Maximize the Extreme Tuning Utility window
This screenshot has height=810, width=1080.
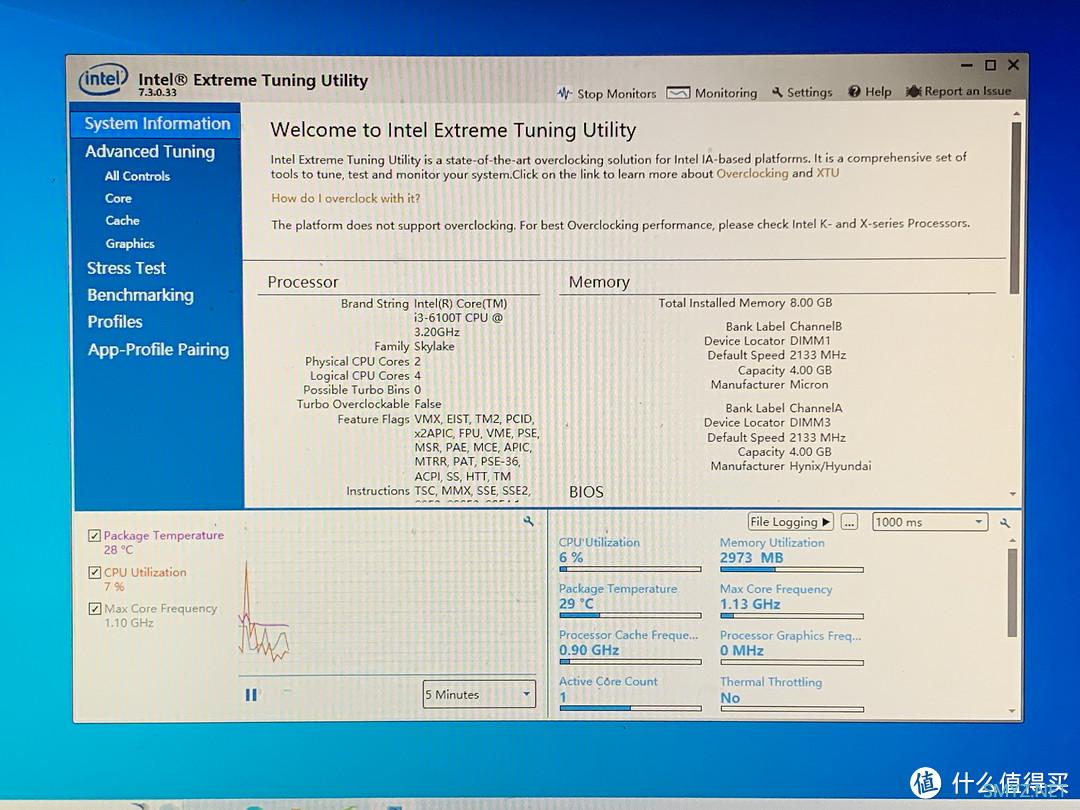click(x=990, y=65)
